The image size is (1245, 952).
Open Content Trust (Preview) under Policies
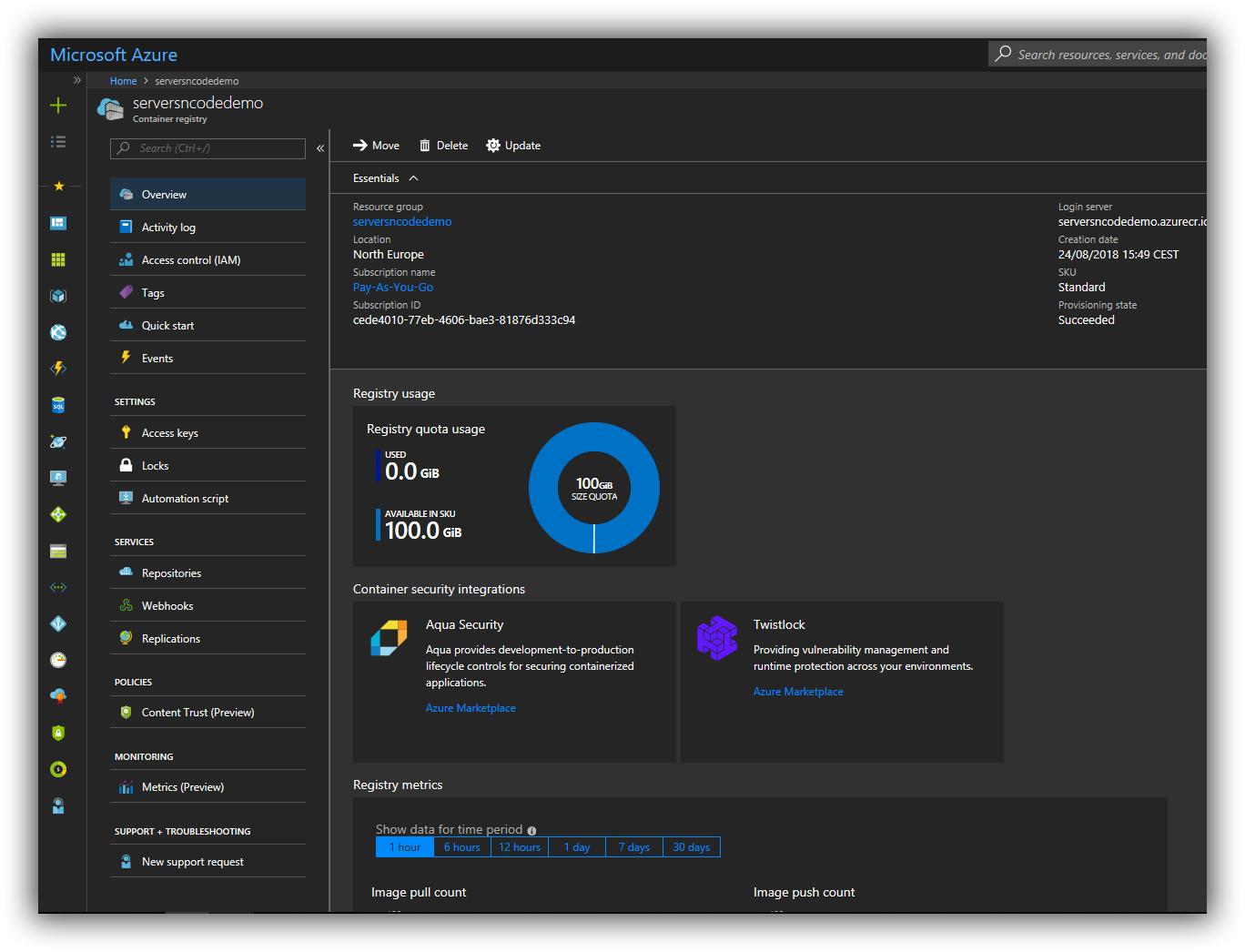(207, 712)
